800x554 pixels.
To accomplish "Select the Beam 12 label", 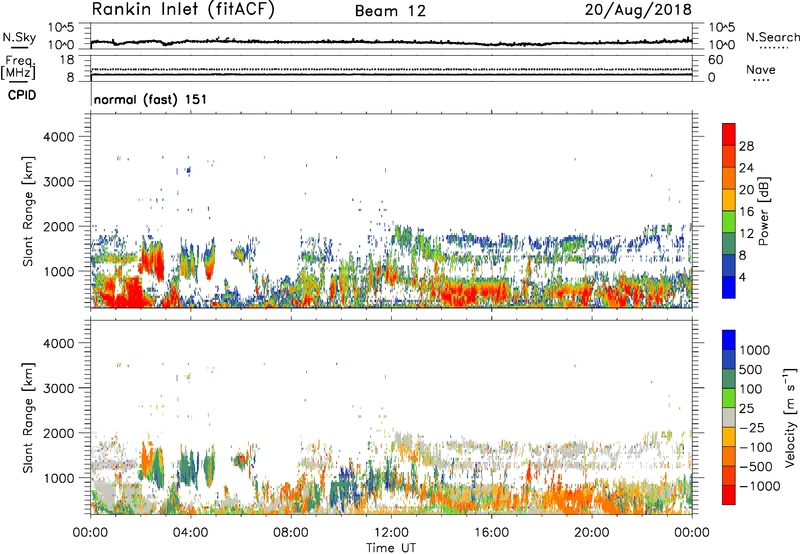I will point(390,11).
